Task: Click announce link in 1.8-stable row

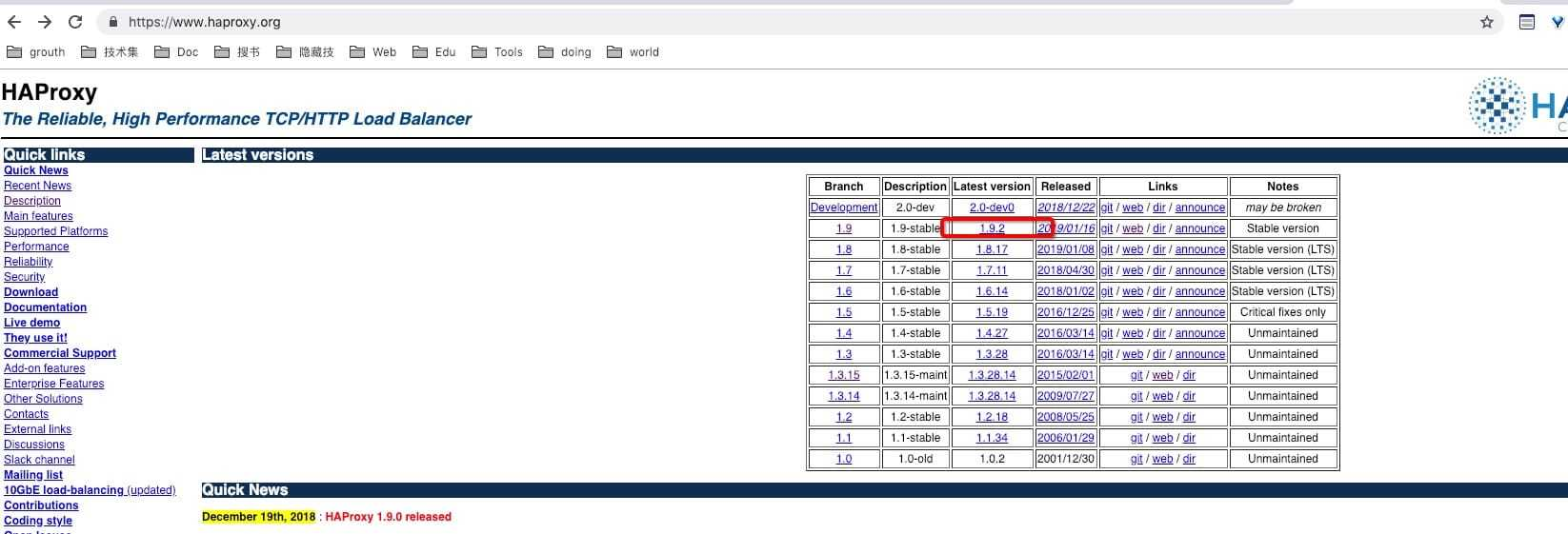Action: point(1200,249)
